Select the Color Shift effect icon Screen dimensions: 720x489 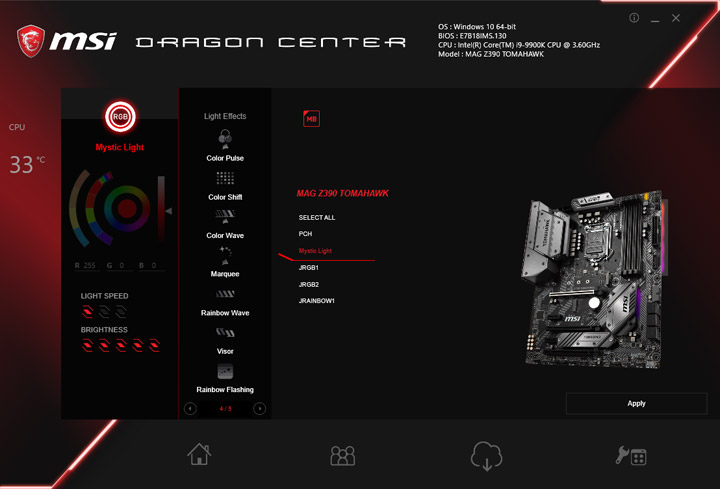(225, 178)
